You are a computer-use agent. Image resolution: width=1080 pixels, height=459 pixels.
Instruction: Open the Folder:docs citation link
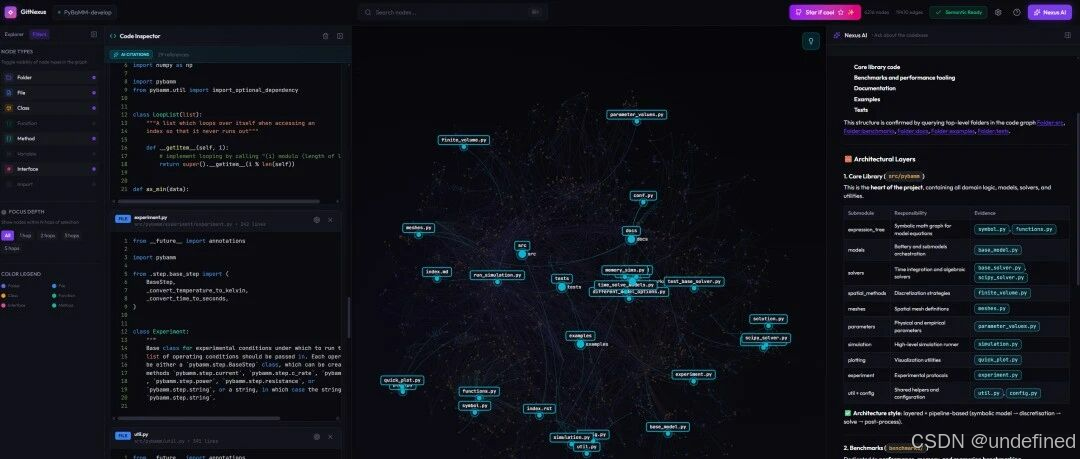(912, 131)
